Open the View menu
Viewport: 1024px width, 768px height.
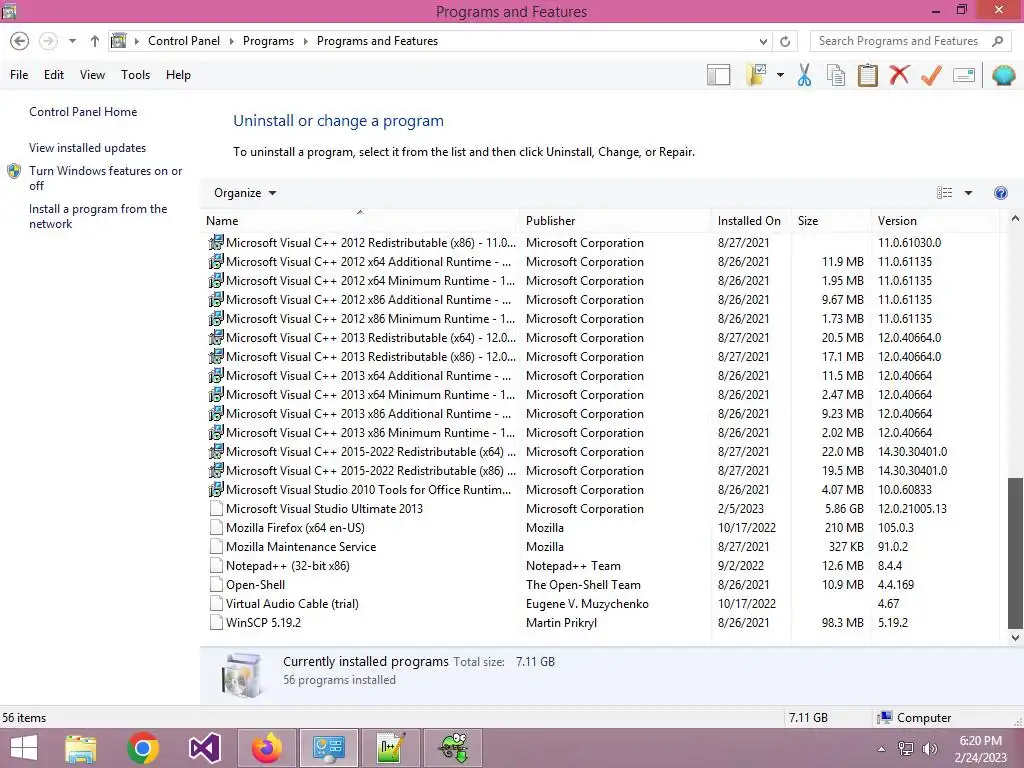(x=92, y=75)
